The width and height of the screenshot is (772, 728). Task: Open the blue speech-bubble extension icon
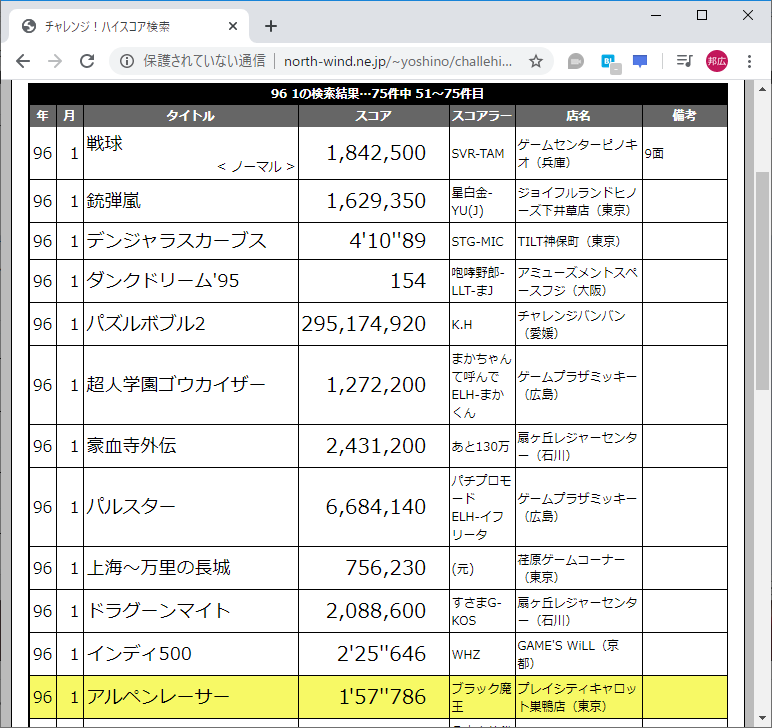click(640, 61)
